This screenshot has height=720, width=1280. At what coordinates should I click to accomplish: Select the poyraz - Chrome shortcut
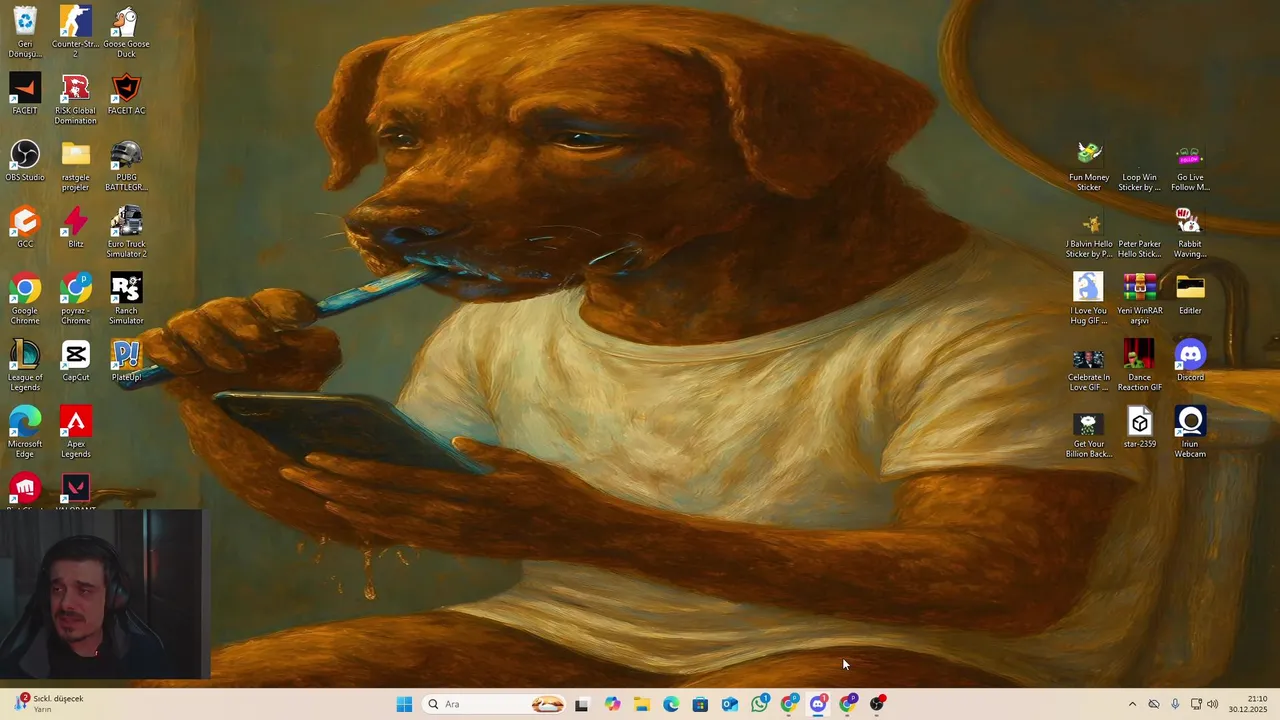(75, 298)
